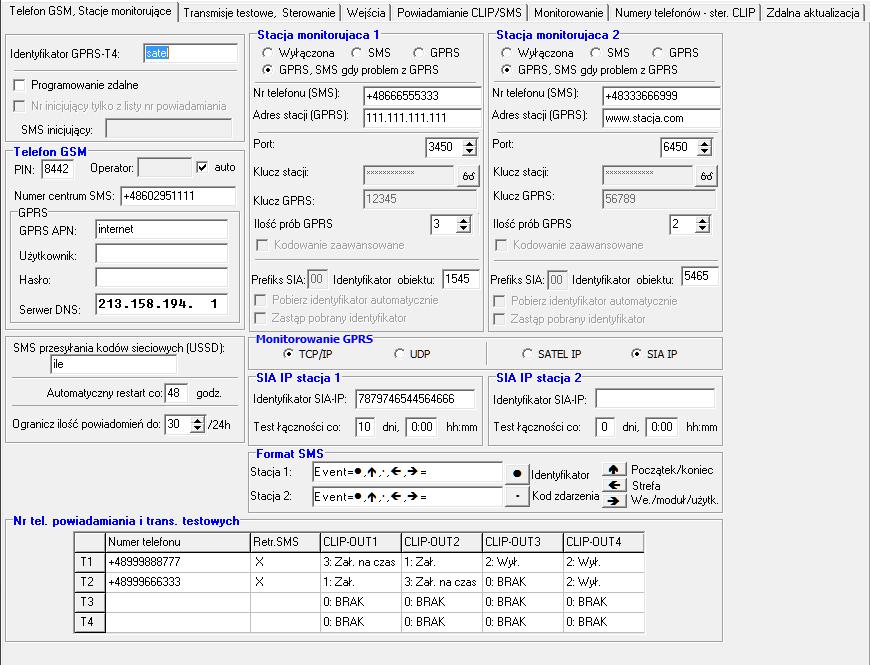870x665 pixels.
Task: Click station 1 Identyfikator obiektu field
Action: click(461, 279)
